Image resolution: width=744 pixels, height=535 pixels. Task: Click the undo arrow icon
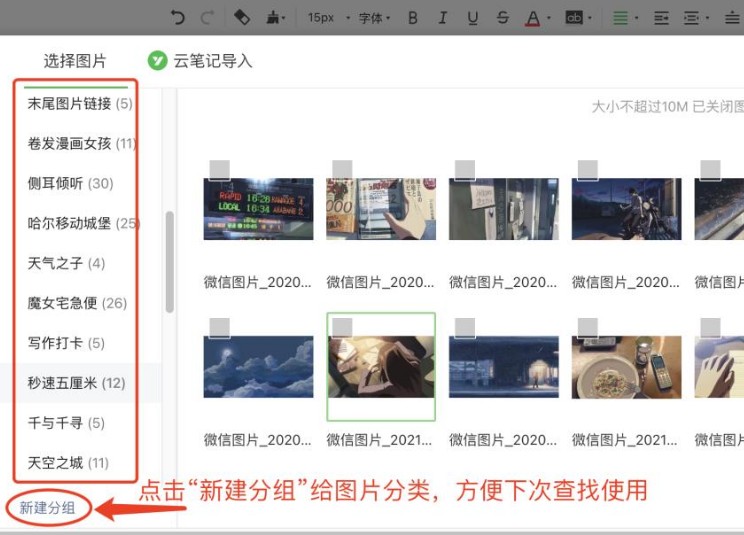point(177,18)
